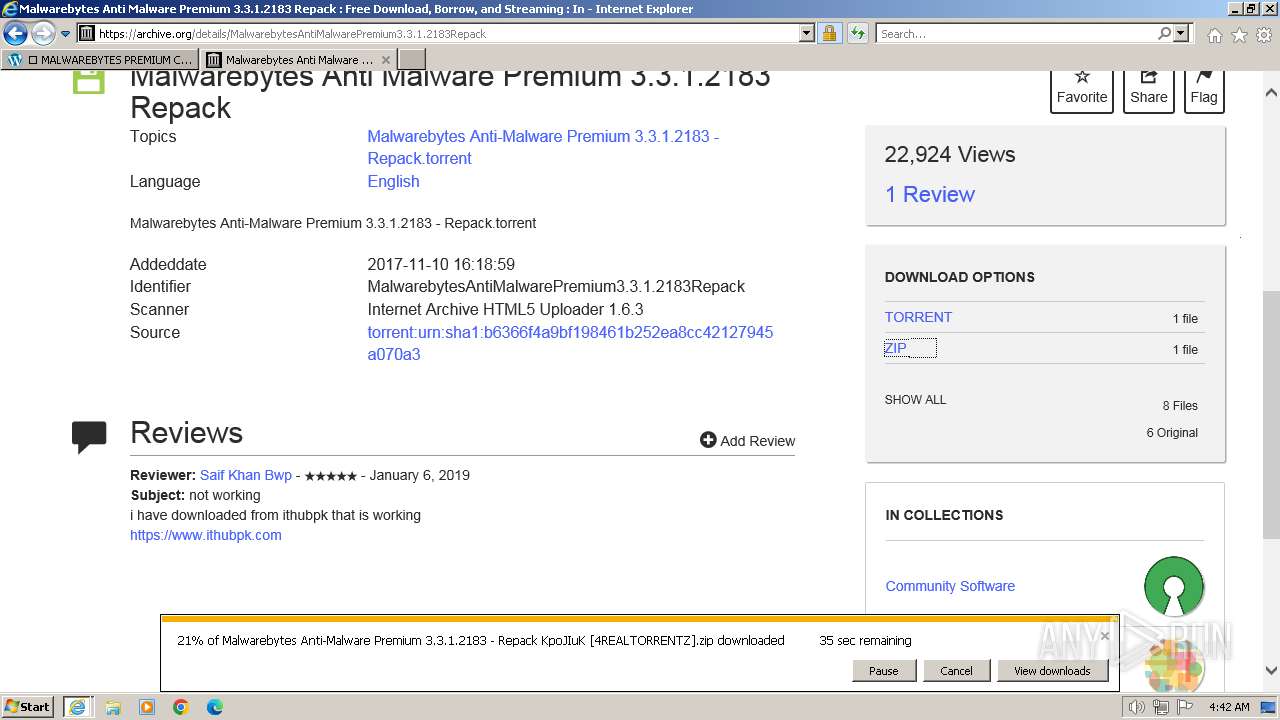Click the 6 Original text
The width and height of the screenshot is (1280, 720).
1172,432
